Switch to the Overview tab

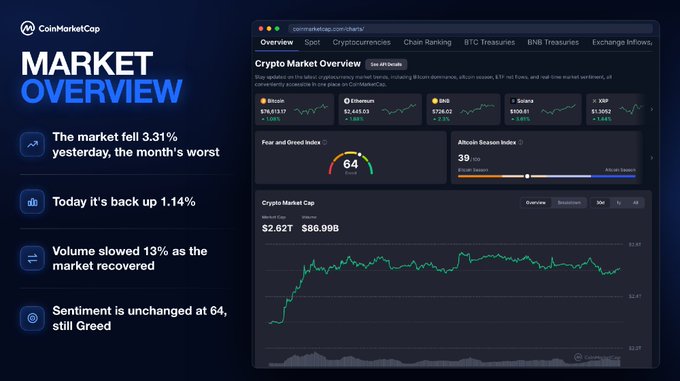(277, 42)
